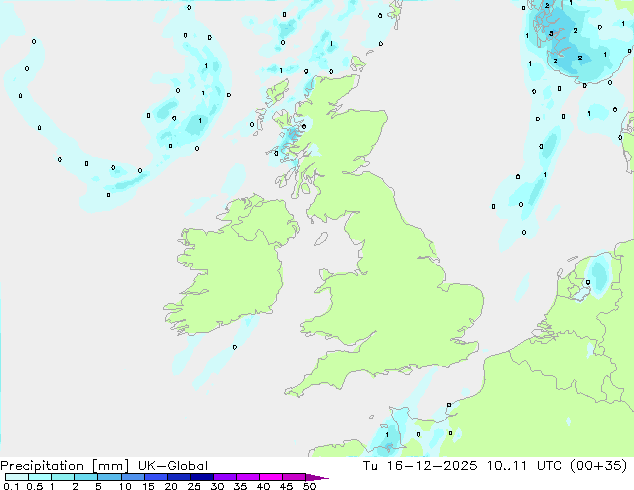Image resolution: width=634 pixels, height=490 pixels.
Task: Click the purple 30–35 mm legend swatch
Action: [224, 477]
